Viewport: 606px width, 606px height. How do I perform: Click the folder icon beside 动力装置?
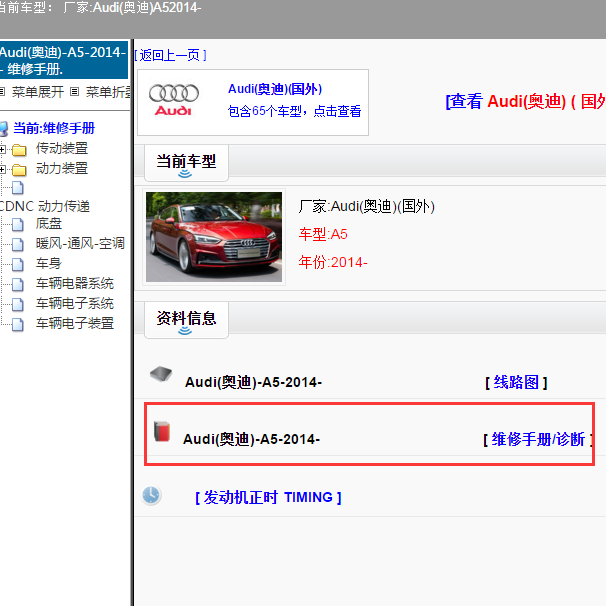(19, 169)
